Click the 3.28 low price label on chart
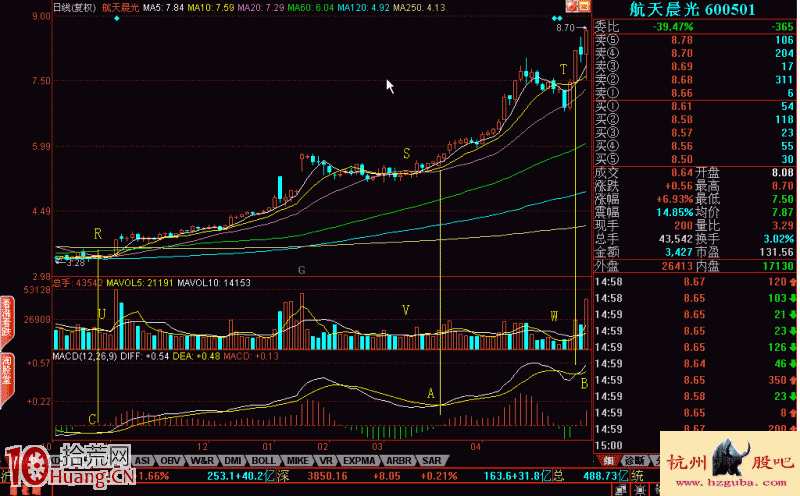The height and width of the screenshot is (496, 800). tap(75, 263)
